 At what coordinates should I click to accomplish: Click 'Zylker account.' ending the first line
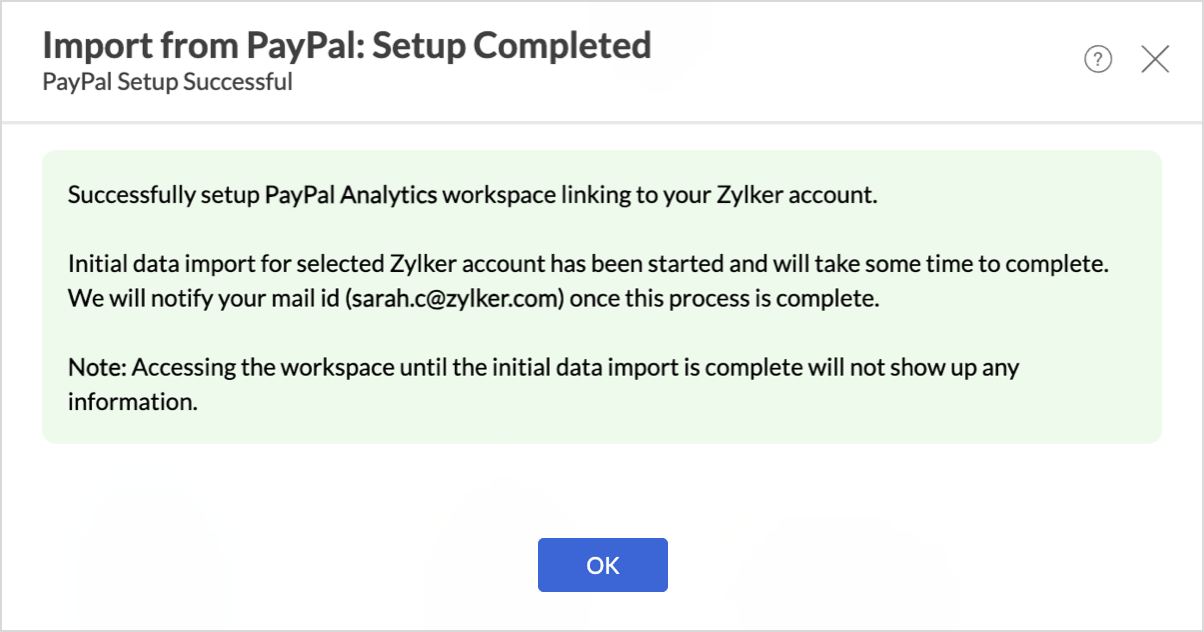tap(798, 195)
